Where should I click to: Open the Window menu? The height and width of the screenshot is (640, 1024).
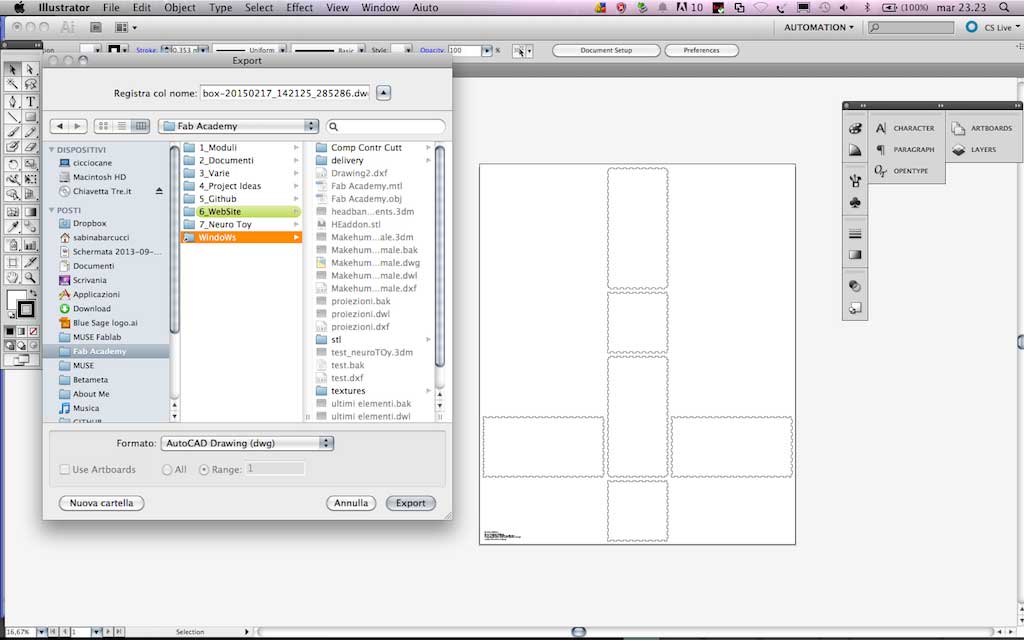click(380, 8)
